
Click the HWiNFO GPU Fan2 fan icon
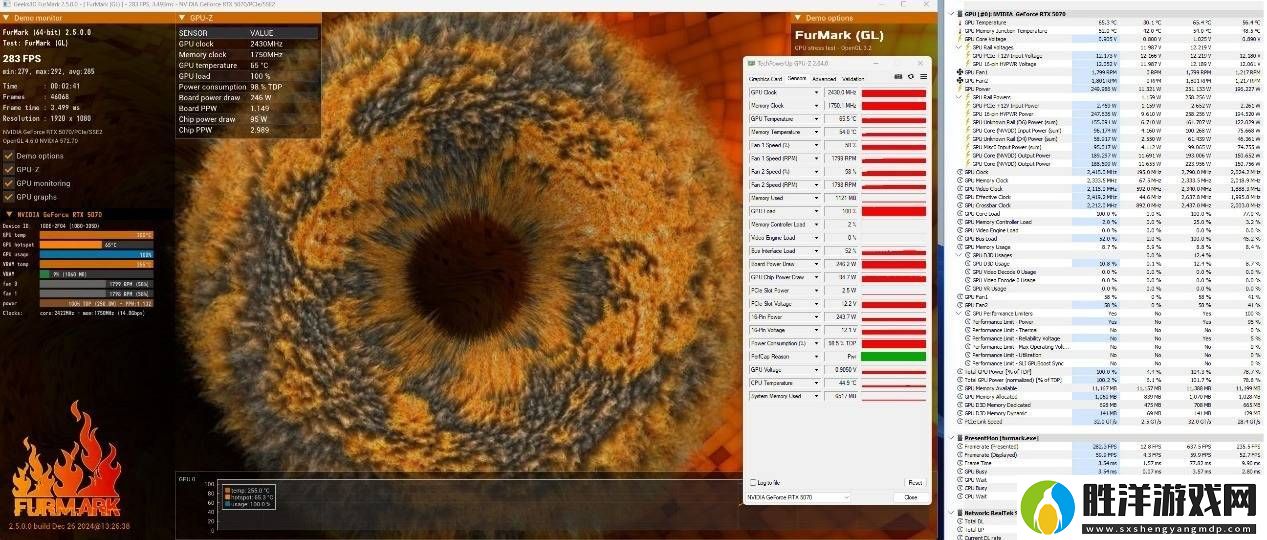962,80
